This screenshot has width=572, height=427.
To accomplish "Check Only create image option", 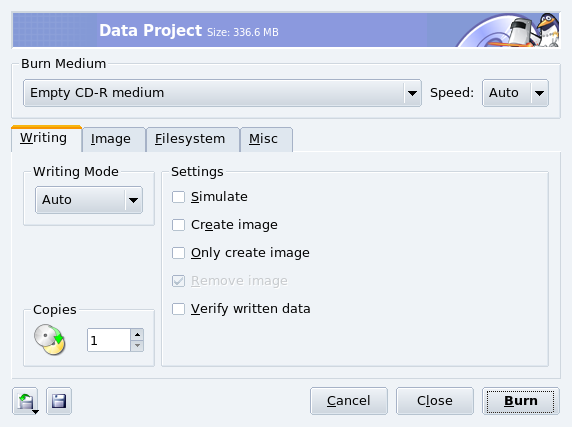I will 178,253.
